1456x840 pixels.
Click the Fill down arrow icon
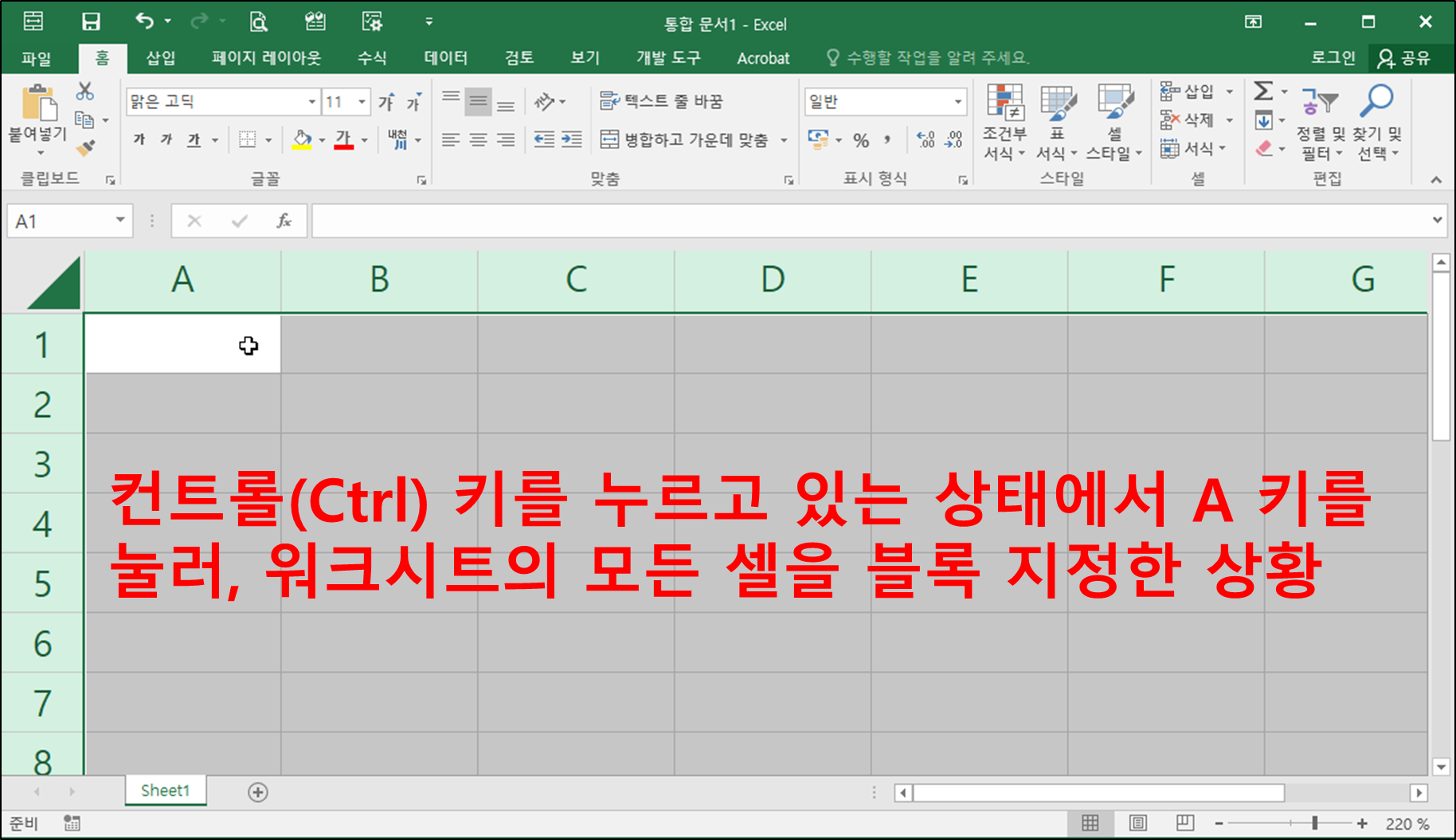(x=1263, y=120)
